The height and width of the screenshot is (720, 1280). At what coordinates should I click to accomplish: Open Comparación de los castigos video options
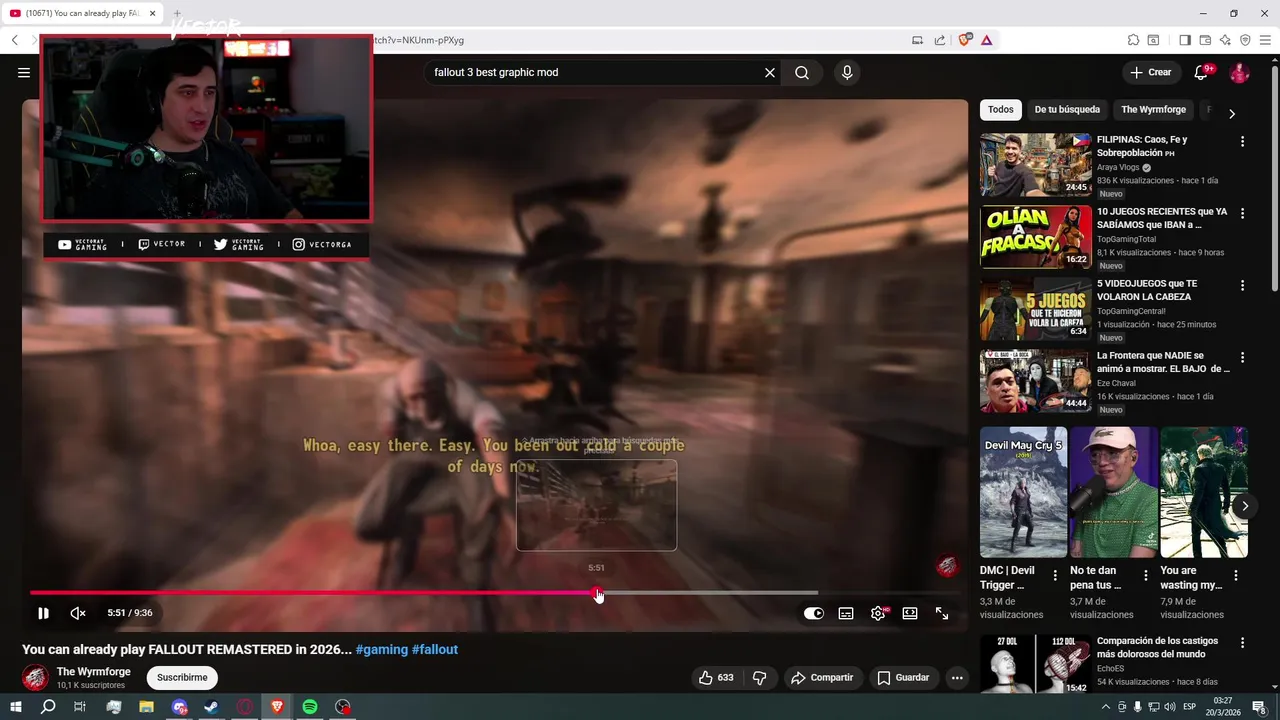1243,642
